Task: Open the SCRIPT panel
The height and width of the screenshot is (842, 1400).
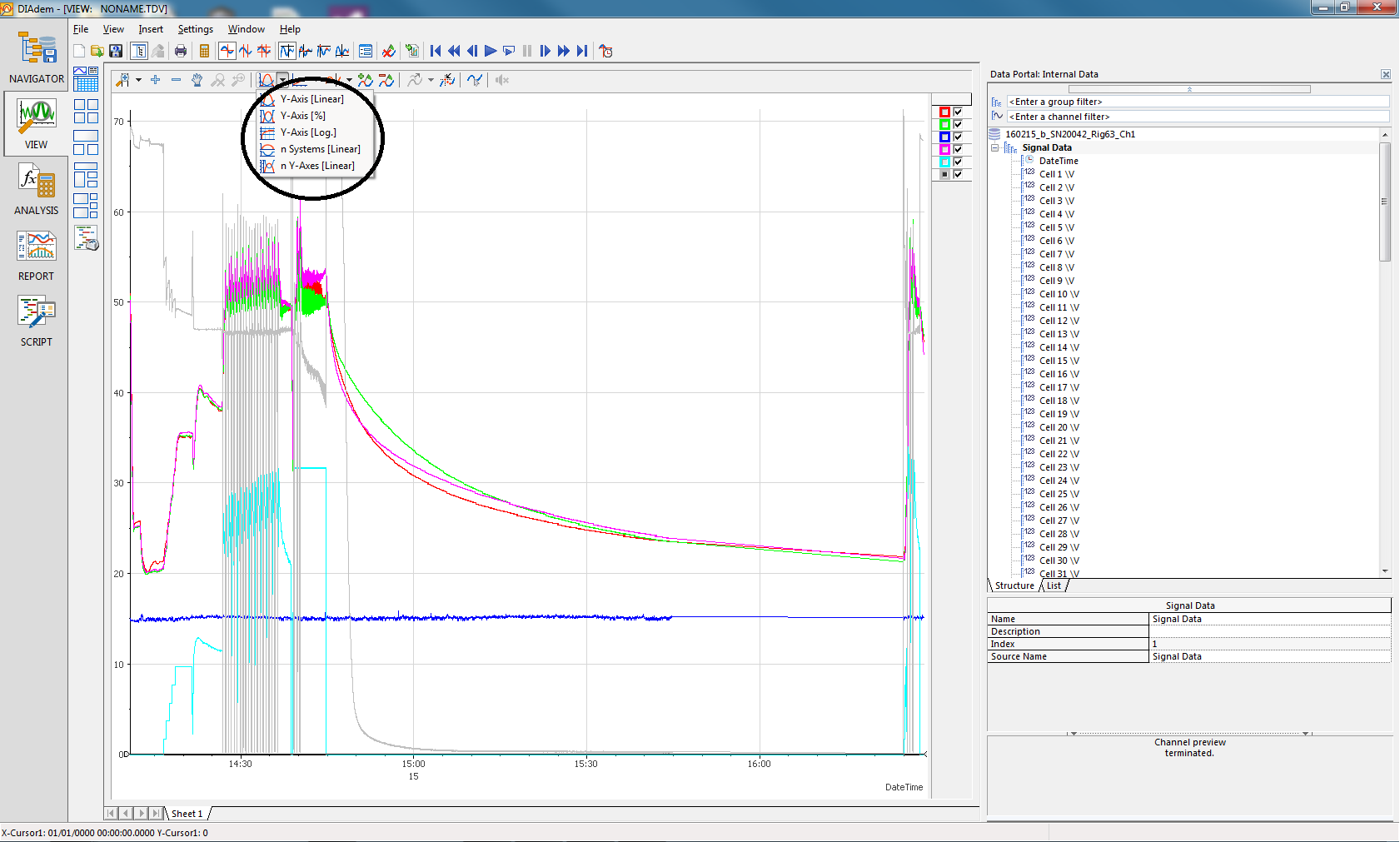Action: 36,320
